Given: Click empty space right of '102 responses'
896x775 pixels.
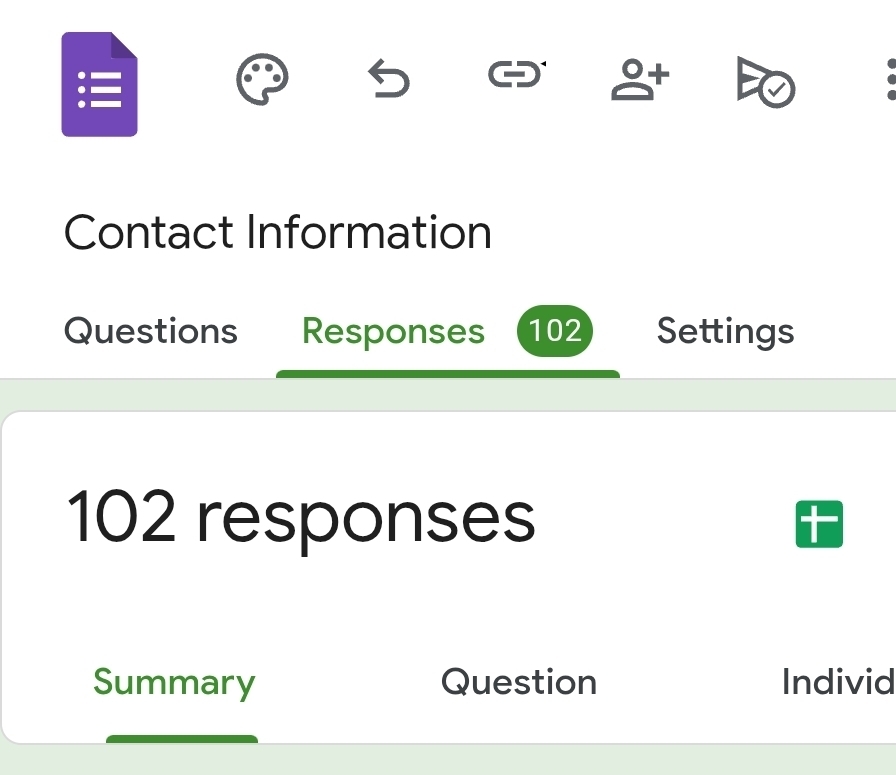Looking at the screenshot, I should 660,520.
